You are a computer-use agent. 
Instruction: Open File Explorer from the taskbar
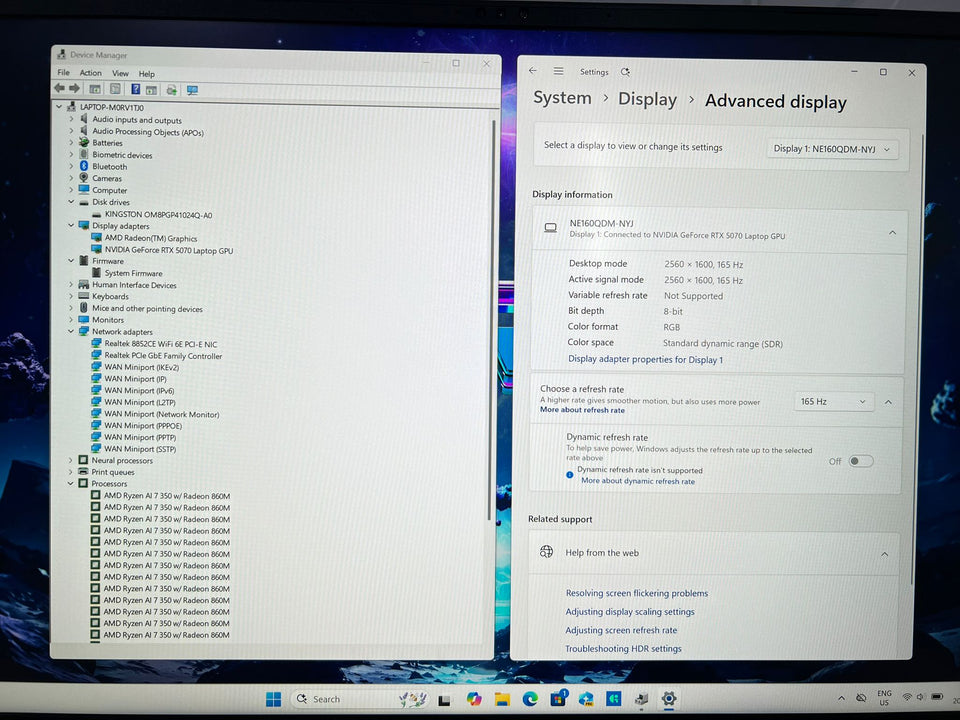[x=502, y=699]
